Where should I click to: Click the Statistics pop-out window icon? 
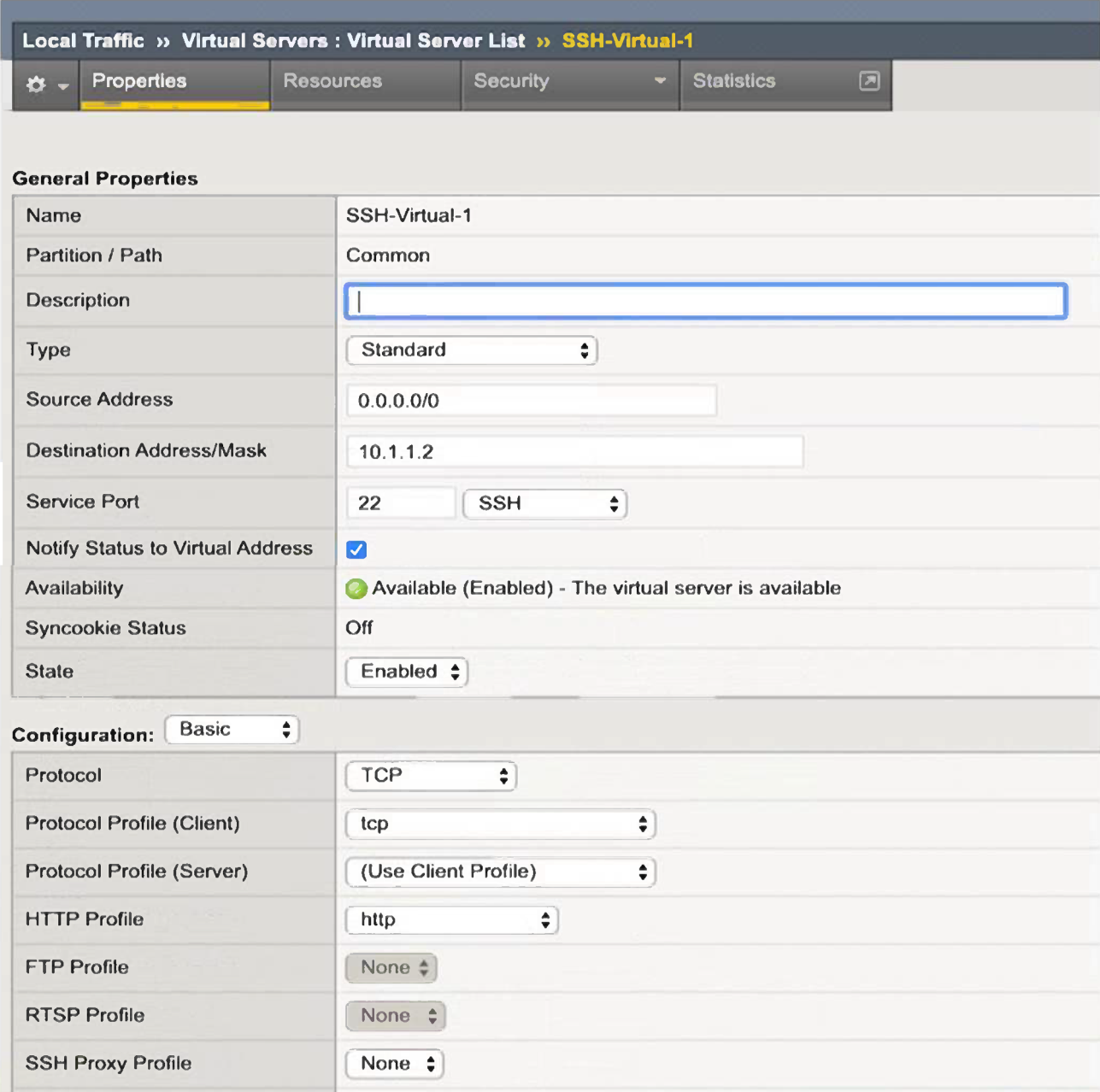point(868,81)
